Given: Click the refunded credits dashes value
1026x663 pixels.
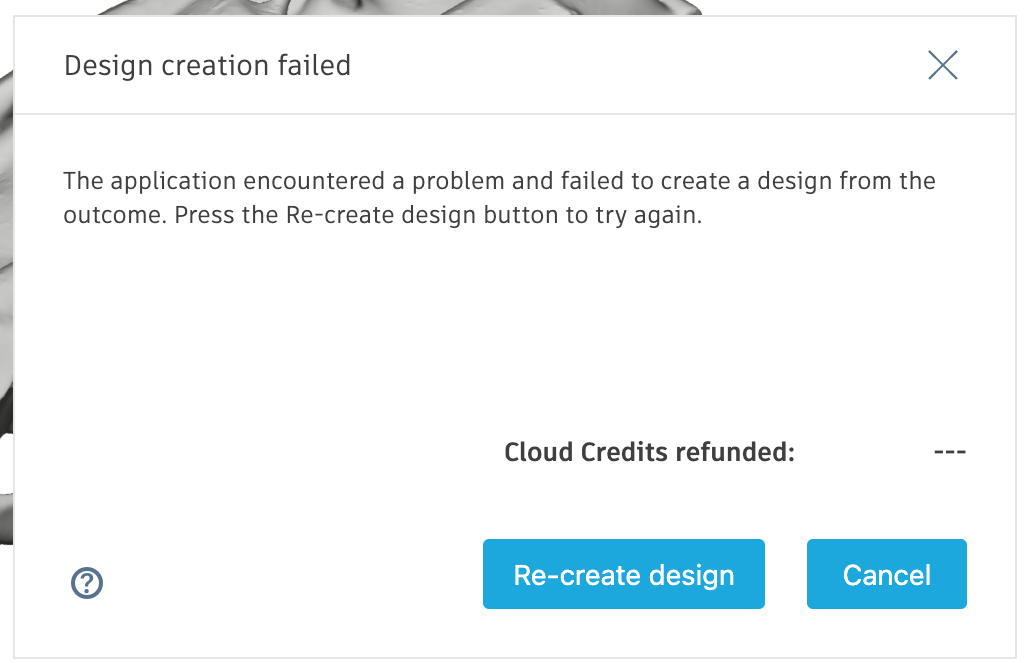Looking at the screenshot, I should point(949,452).
